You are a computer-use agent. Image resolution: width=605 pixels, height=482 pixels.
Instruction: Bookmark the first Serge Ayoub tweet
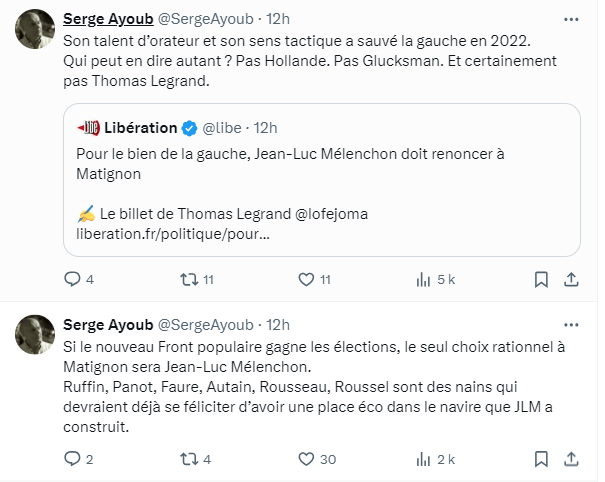[540, 280]
